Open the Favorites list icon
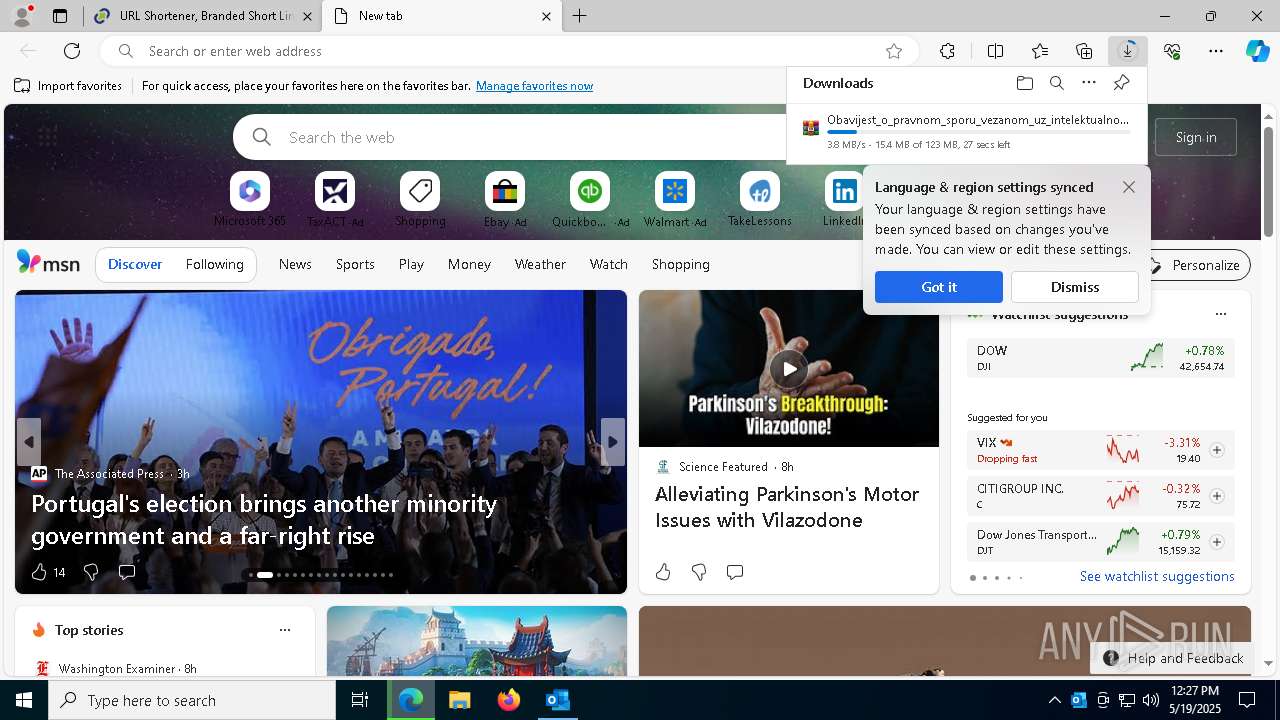The width and height of the screenshot is (1280, 720). pyautogui.click(x=1040, y=51)
